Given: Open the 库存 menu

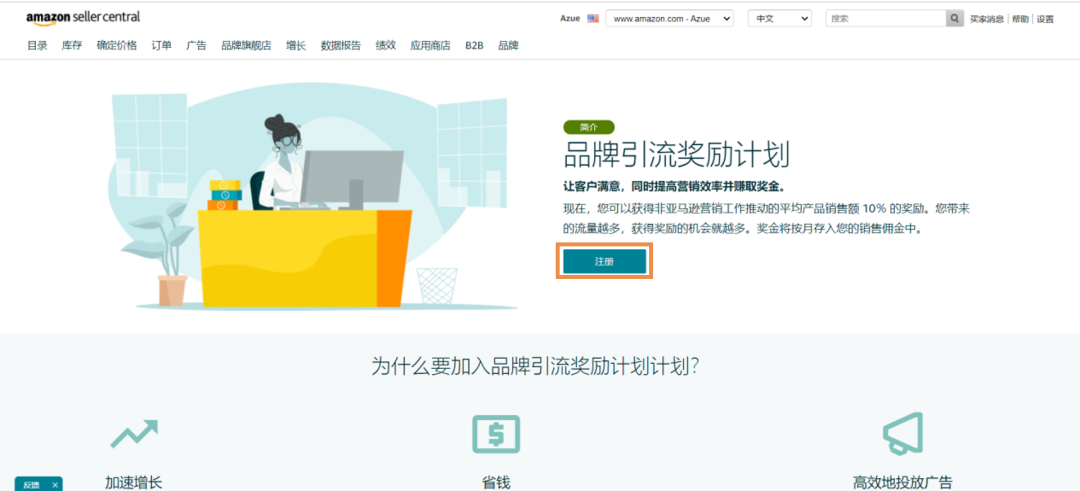Looking at the screenshot, I should click(x=72, y=45).
